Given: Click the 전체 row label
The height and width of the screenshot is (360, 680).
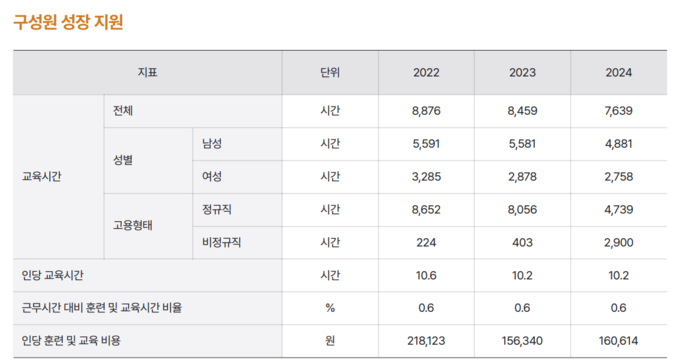Looking at the screenshot, I should [123, 111].
